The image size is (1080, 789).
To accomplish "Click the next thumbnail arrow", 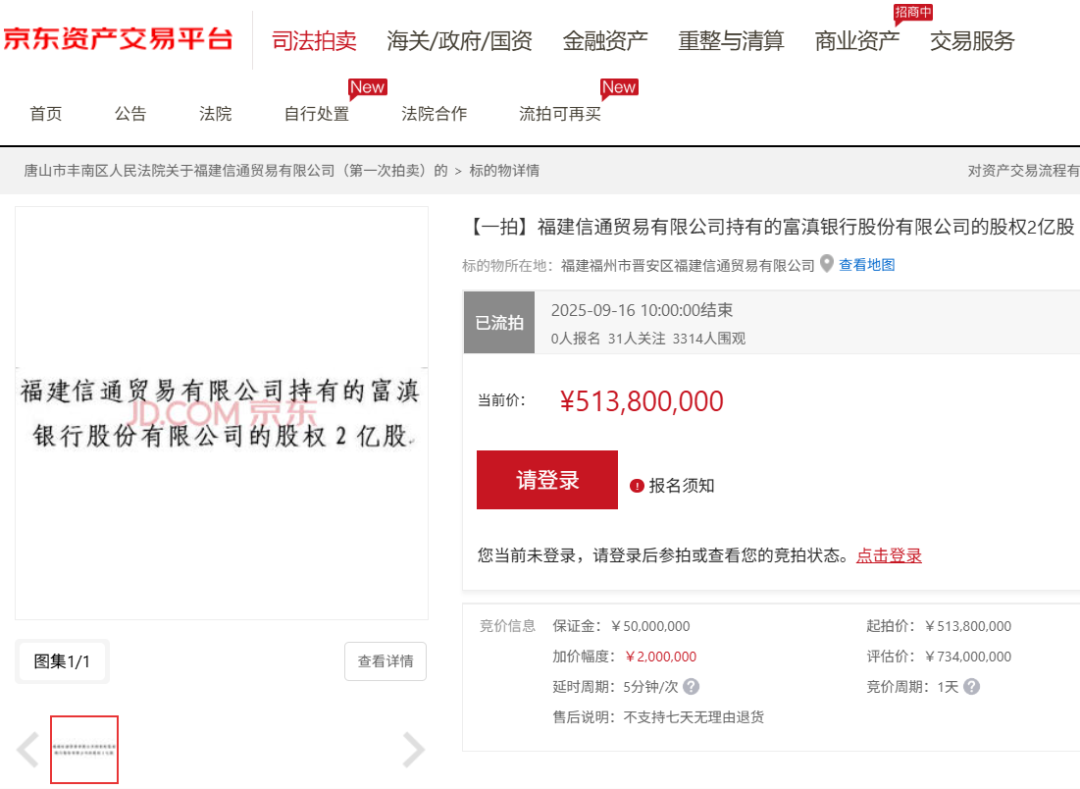I will [413, 750].
